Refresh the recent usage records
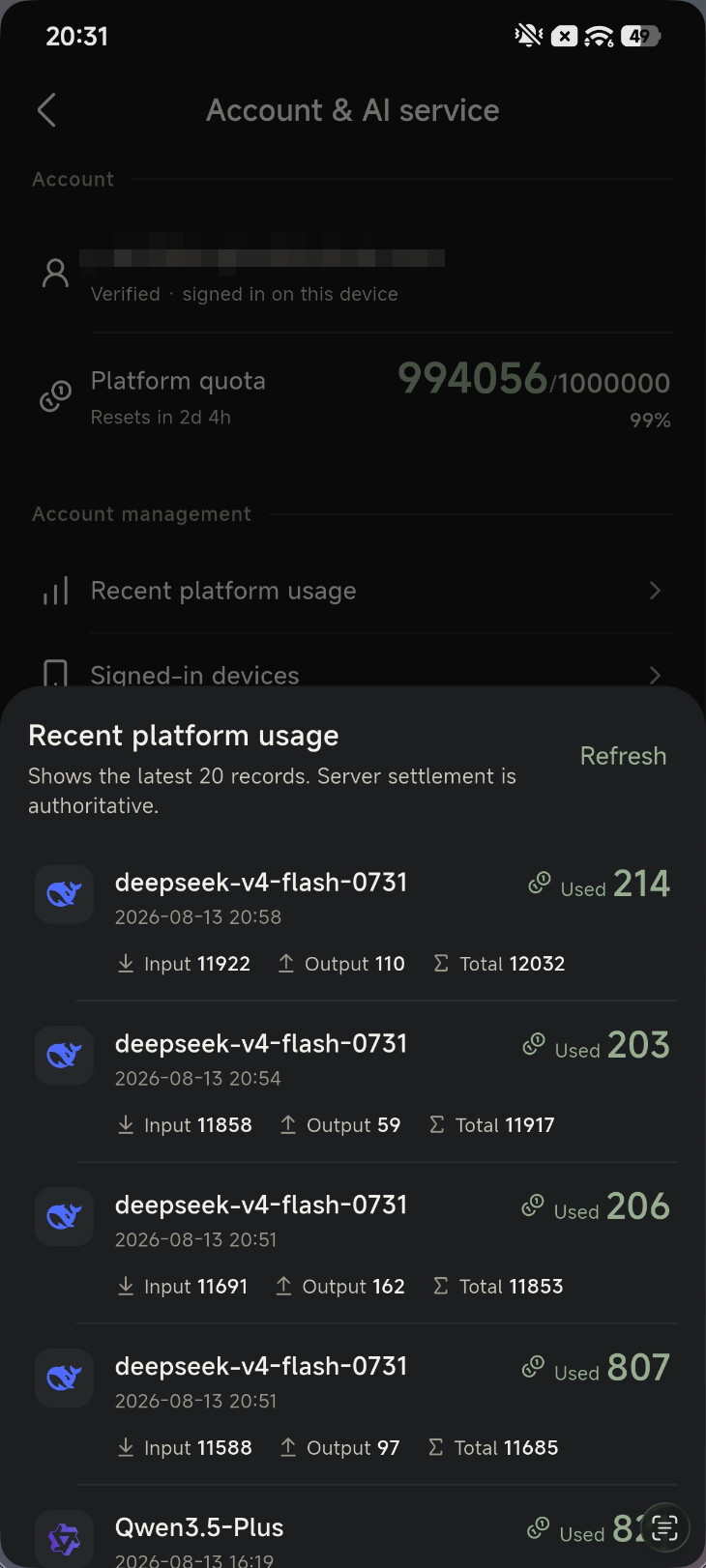The image size is (706, 1568). pos(623,756)
